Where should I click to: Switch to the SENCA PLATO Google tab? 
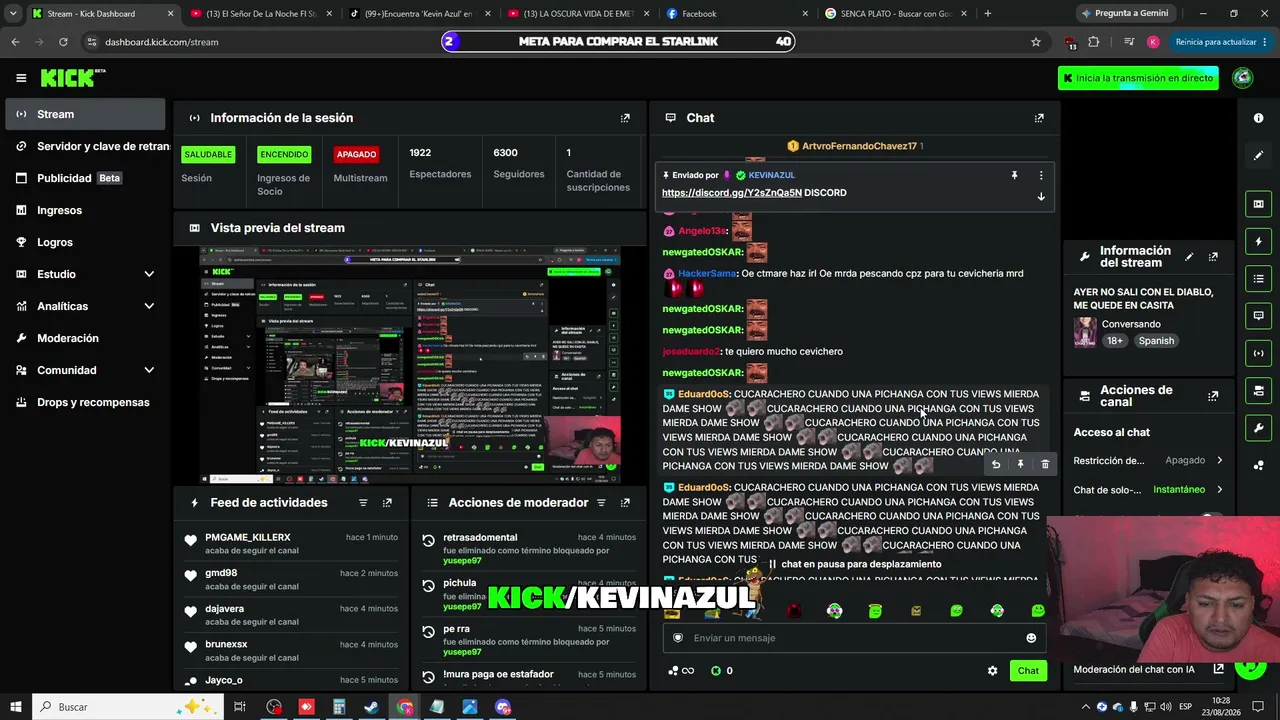898,13
